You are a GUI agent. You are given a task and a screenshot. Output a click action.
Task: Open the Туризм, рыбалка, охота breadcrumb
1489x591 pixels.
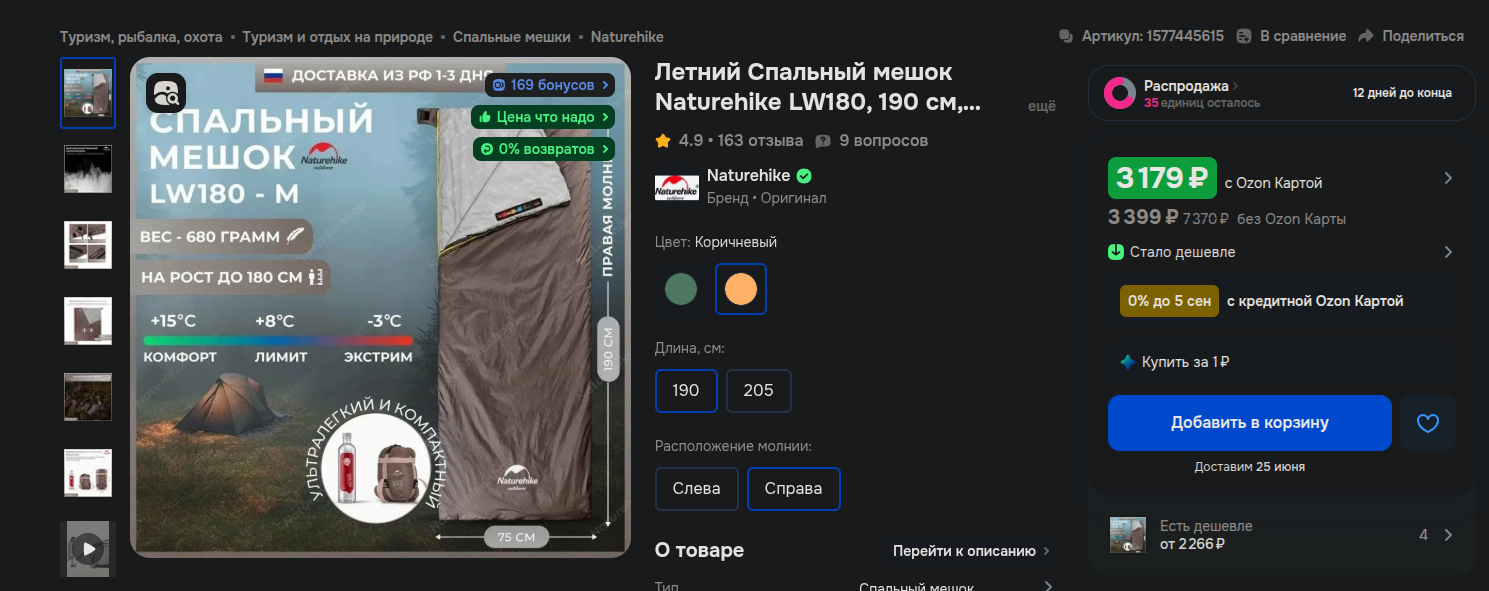(141, 37)
